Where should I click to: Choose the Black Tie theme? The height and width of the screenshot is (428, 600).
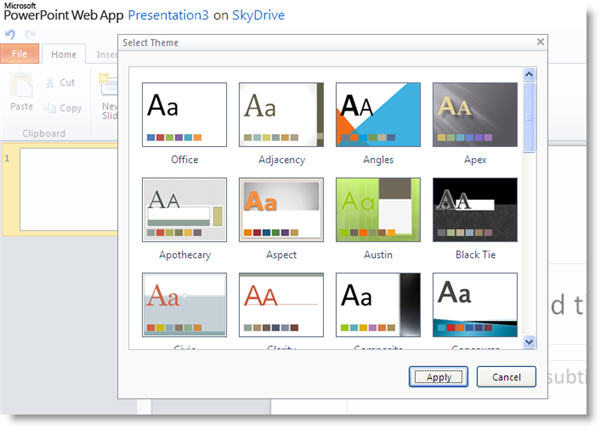tap(474, 209)
